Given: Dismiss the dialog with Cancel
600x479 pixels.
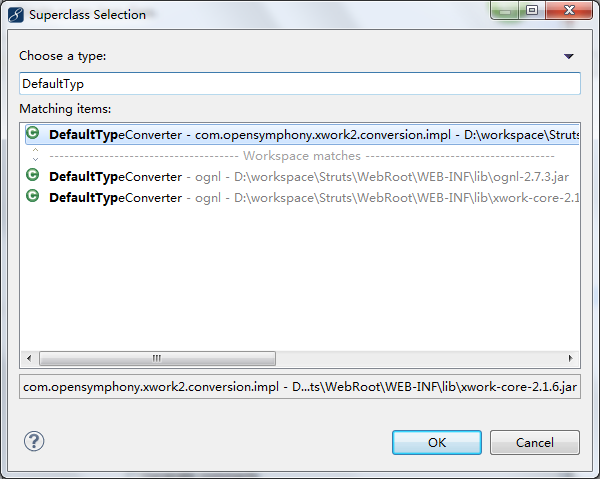Looking at the screenshot, I should pyautogui.click(x=535, y=443).
